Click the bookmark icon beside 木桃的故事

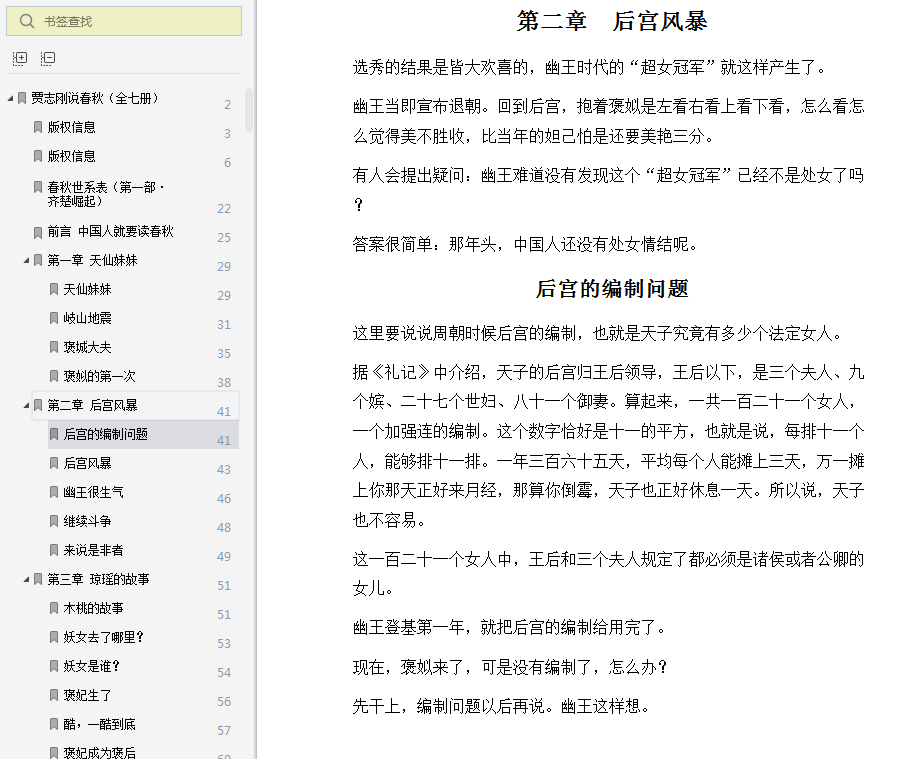[54, 608]
